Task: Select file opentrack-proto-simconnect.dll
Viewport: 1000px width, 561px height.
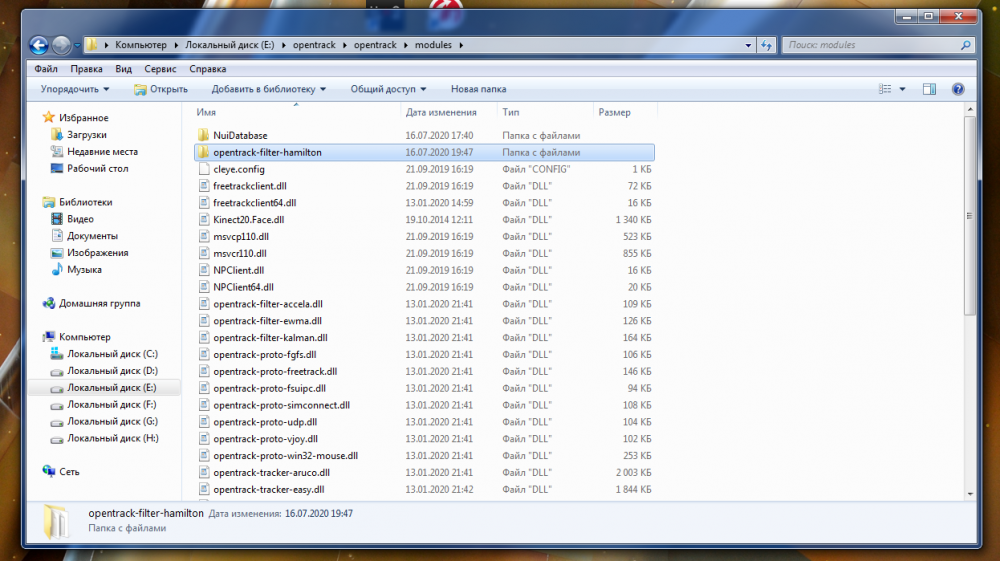Action: tap(281, 405)
